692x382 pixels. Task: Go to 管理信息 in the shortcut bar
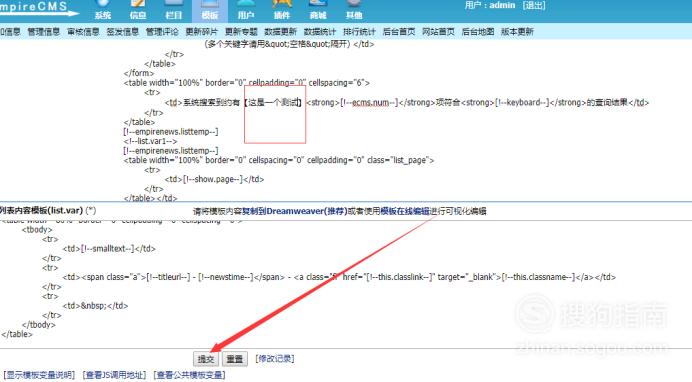tap(44, 32)
